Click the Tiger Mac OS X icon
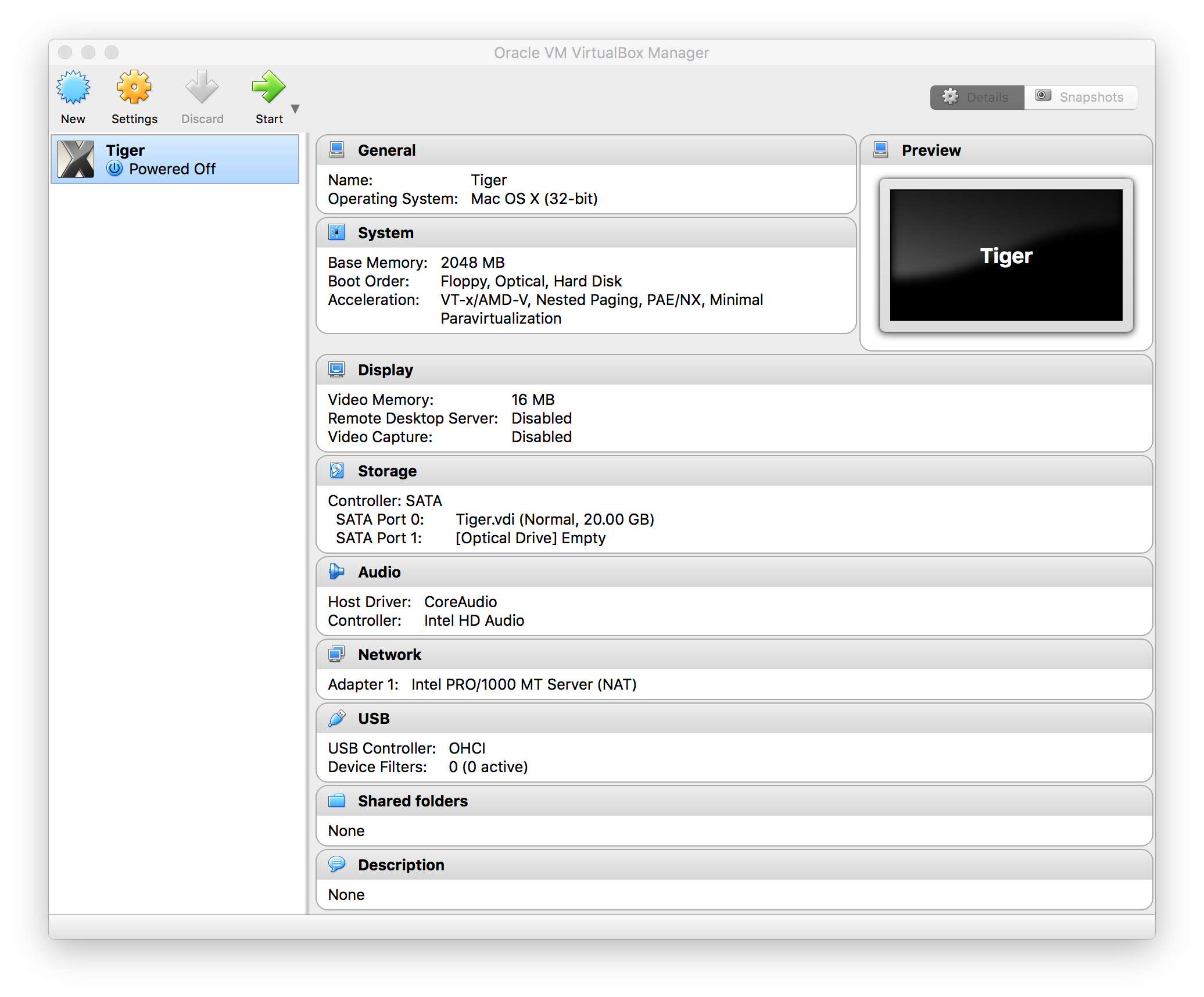 [76, 159]
